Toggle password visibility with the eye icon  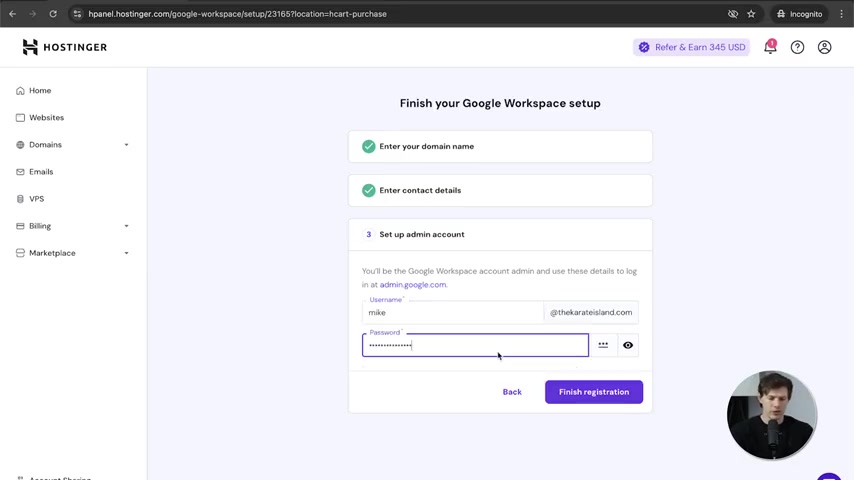[x=628, y=345]
